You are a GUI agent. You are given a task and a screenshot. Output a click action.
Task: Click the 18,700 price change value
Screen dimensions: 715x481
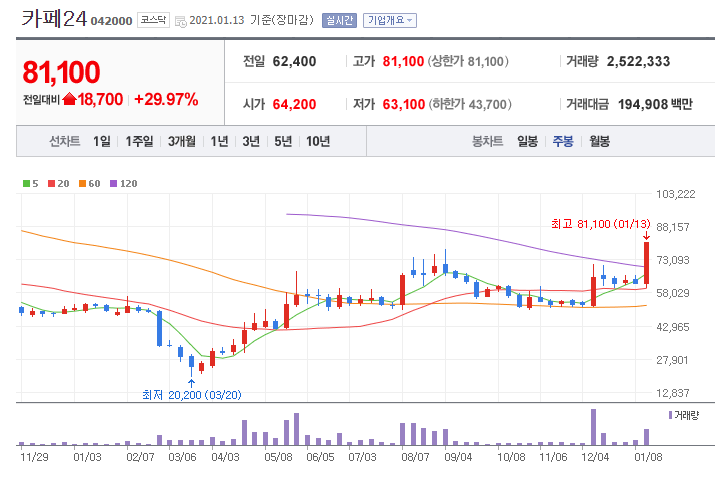[100, 99]
